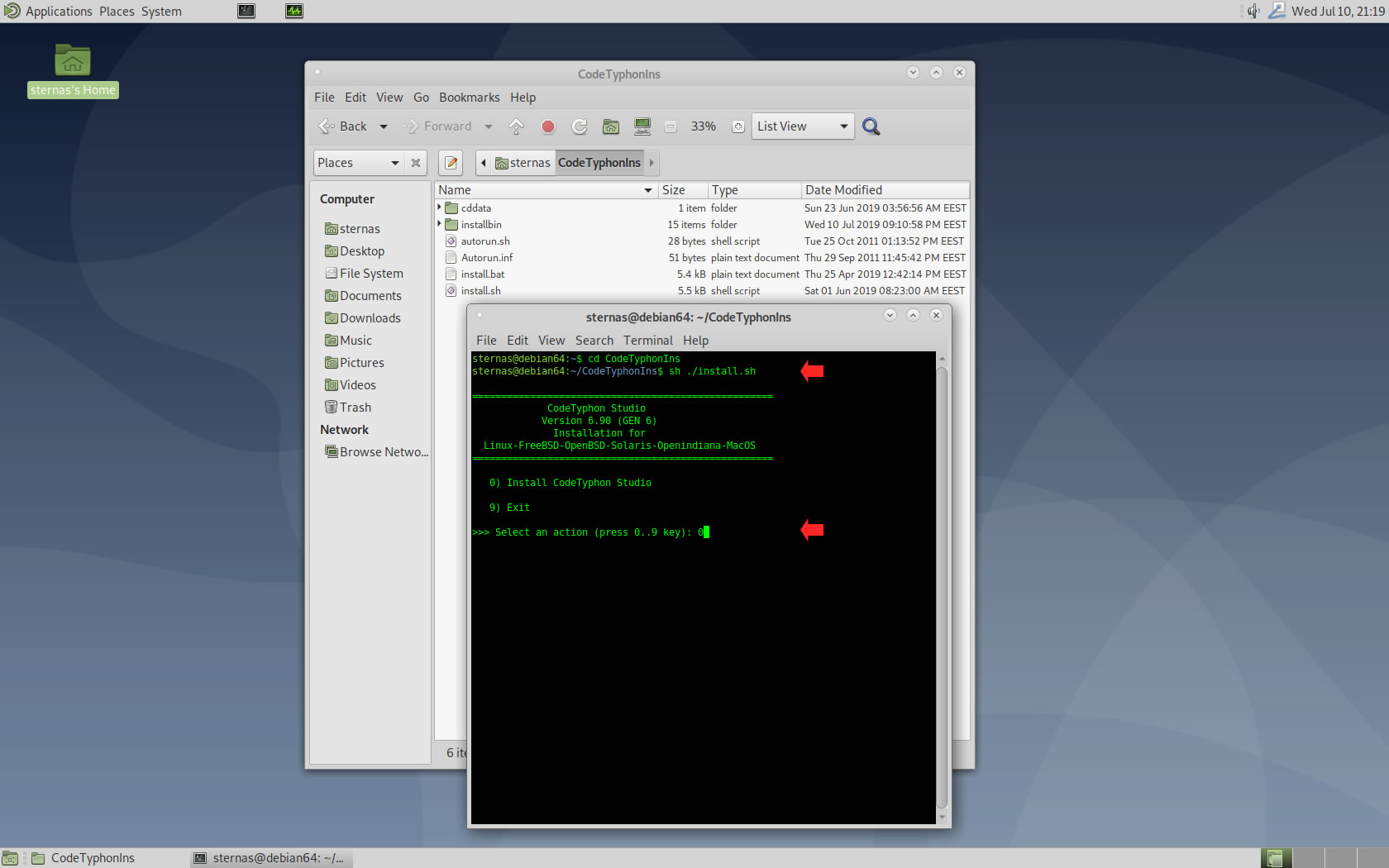Open Places menu in top panel
Screen dimensions: 1389x868
pos(117,11)
